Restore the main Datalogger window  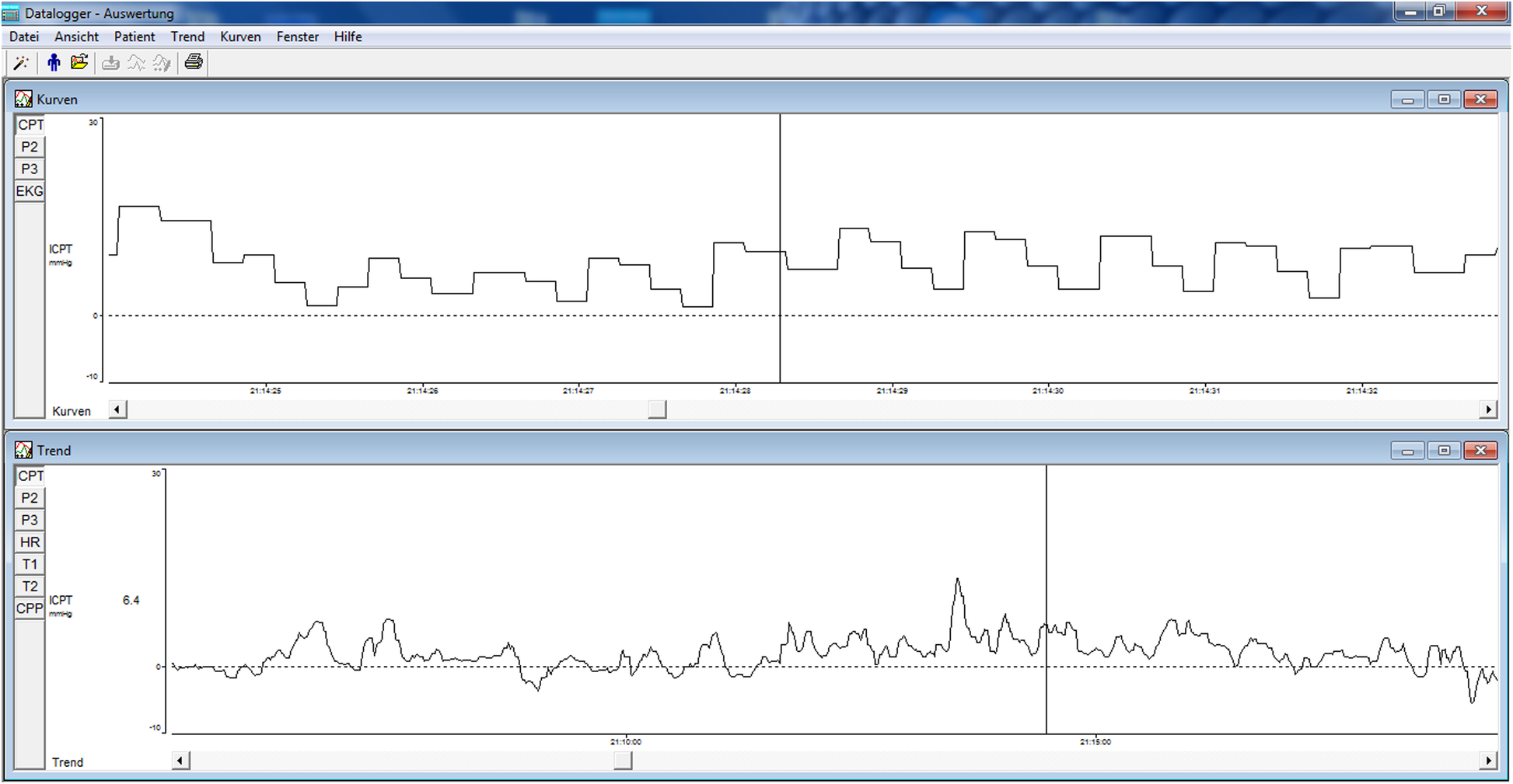[x=1439, y=11]
